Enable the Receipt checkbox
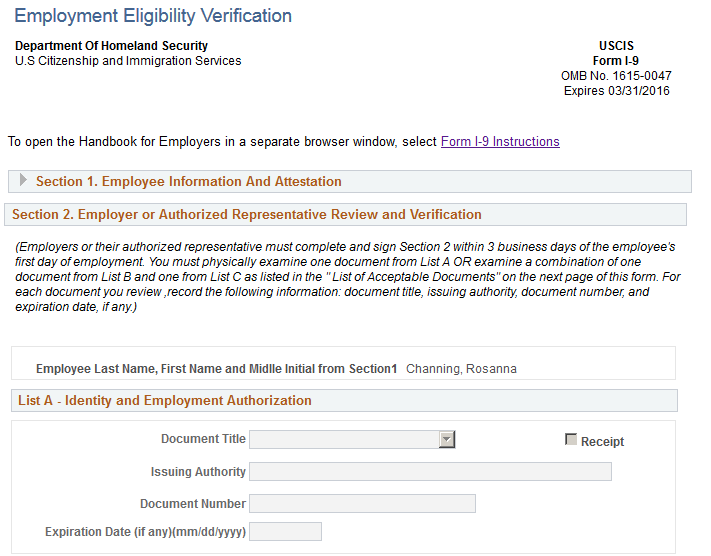Viewport: 711px width, 556px height. coord(571,439)
